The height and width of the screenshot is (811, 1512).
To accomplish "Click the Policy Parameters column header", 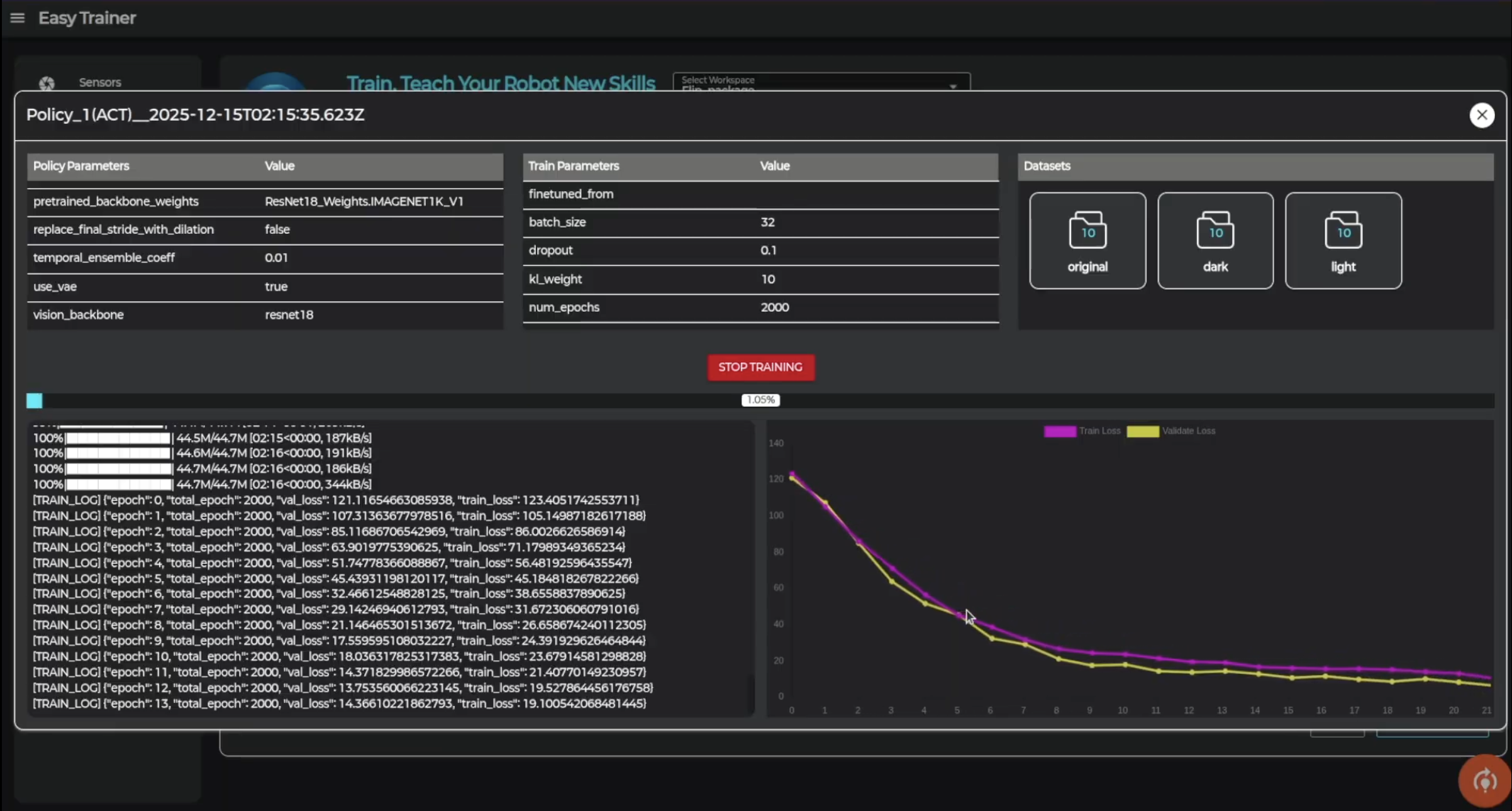I will pos(81,166).
